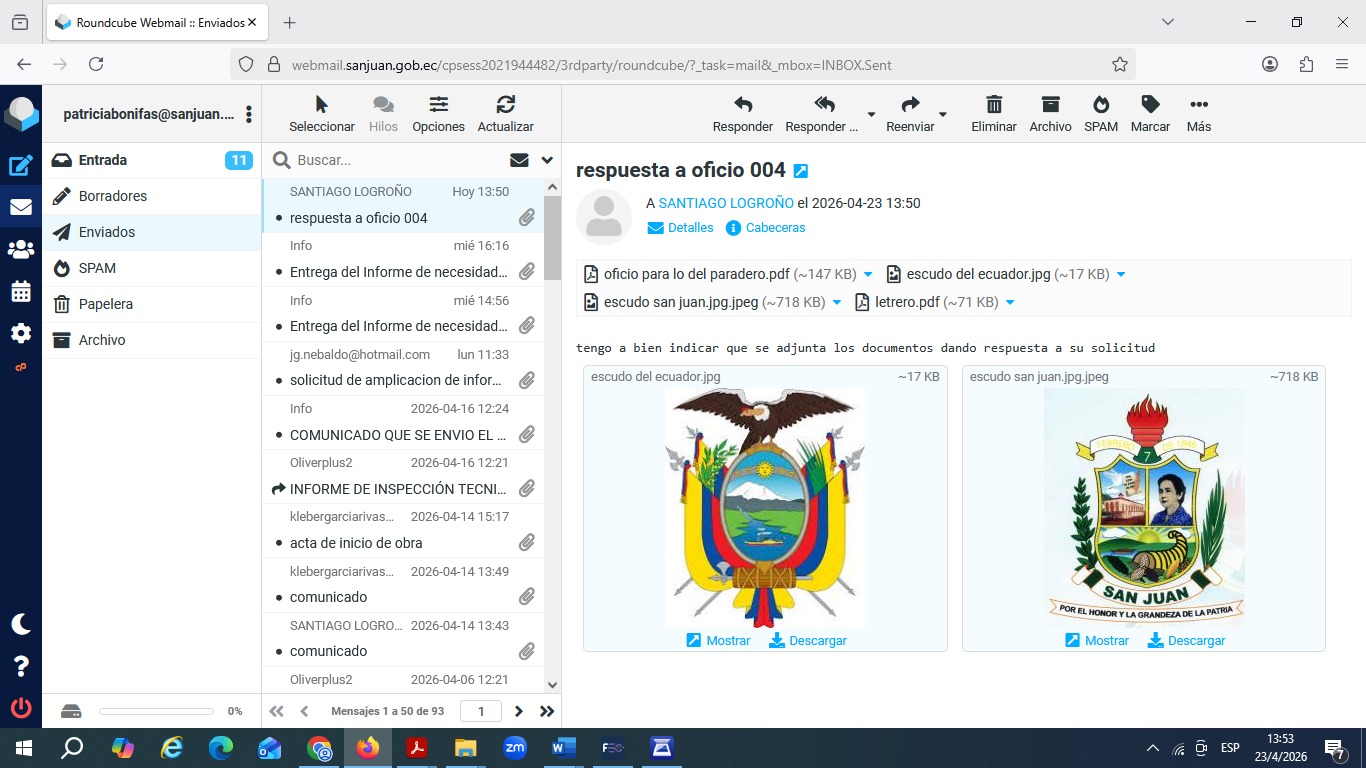The height and width of the screenshot is (768, 1366).
Task: Open contacts from the left sidebar
Action: pos(20,250)
